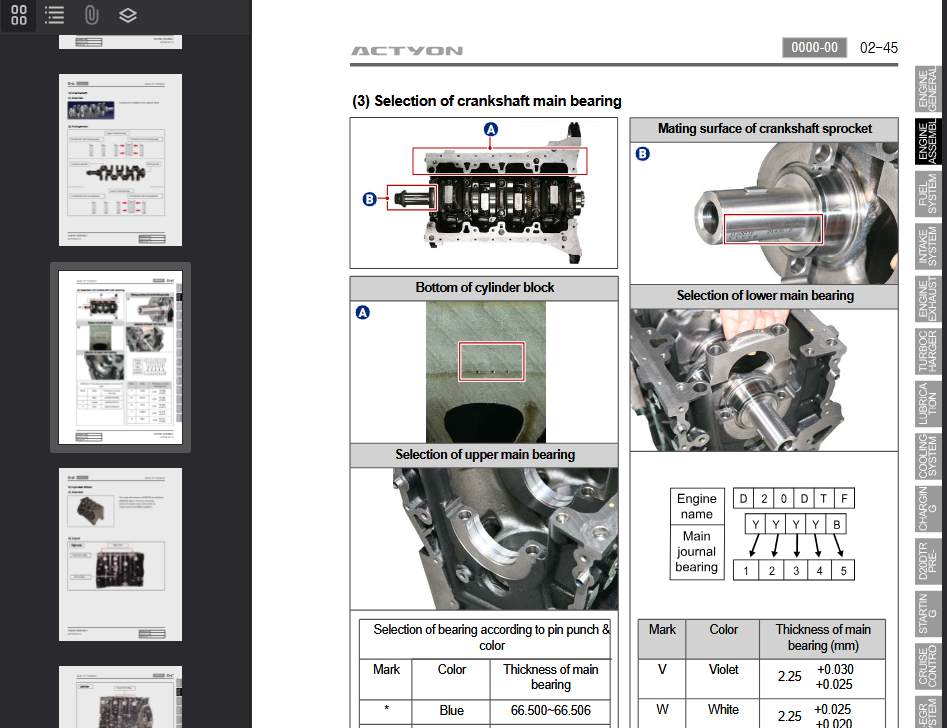The height and width of the screenshot is (728, 947).
Task: Click the 'Main journal bearing' diagram label
Action: coord(696,552)
